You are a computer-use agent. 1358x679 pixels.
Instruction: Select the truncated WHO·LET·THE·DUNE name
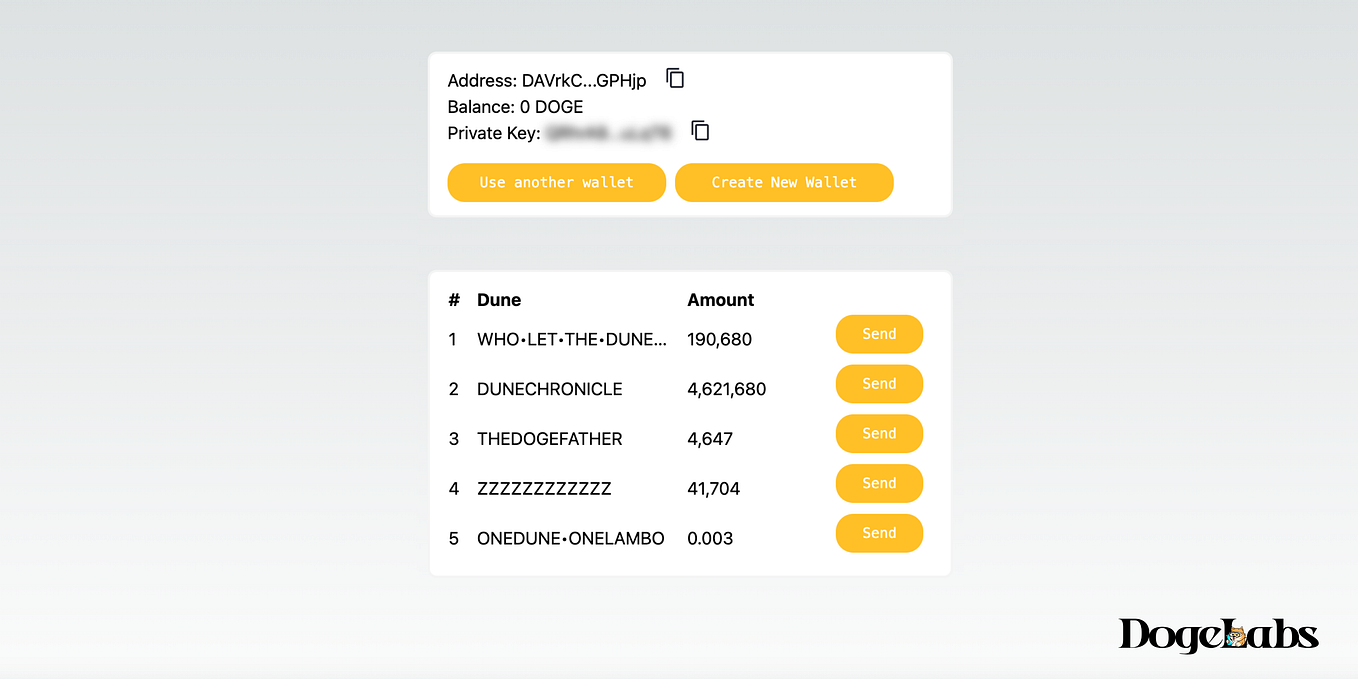click(571, 339)
